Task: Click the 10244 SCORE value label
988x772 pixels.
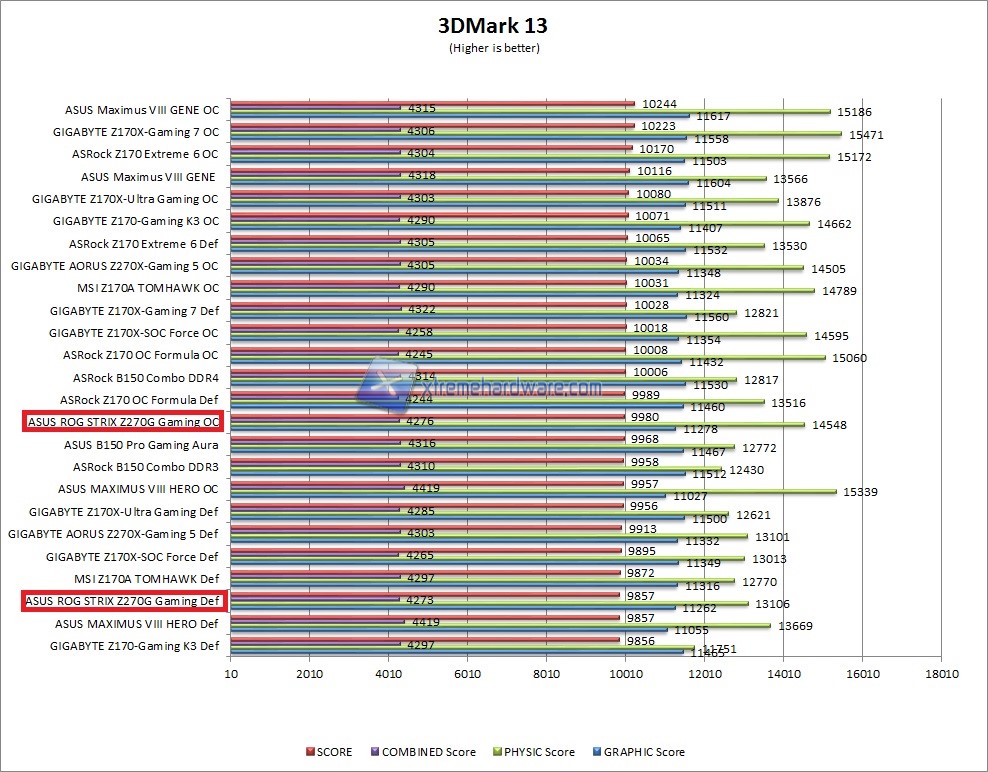Action: click(659, 103)
